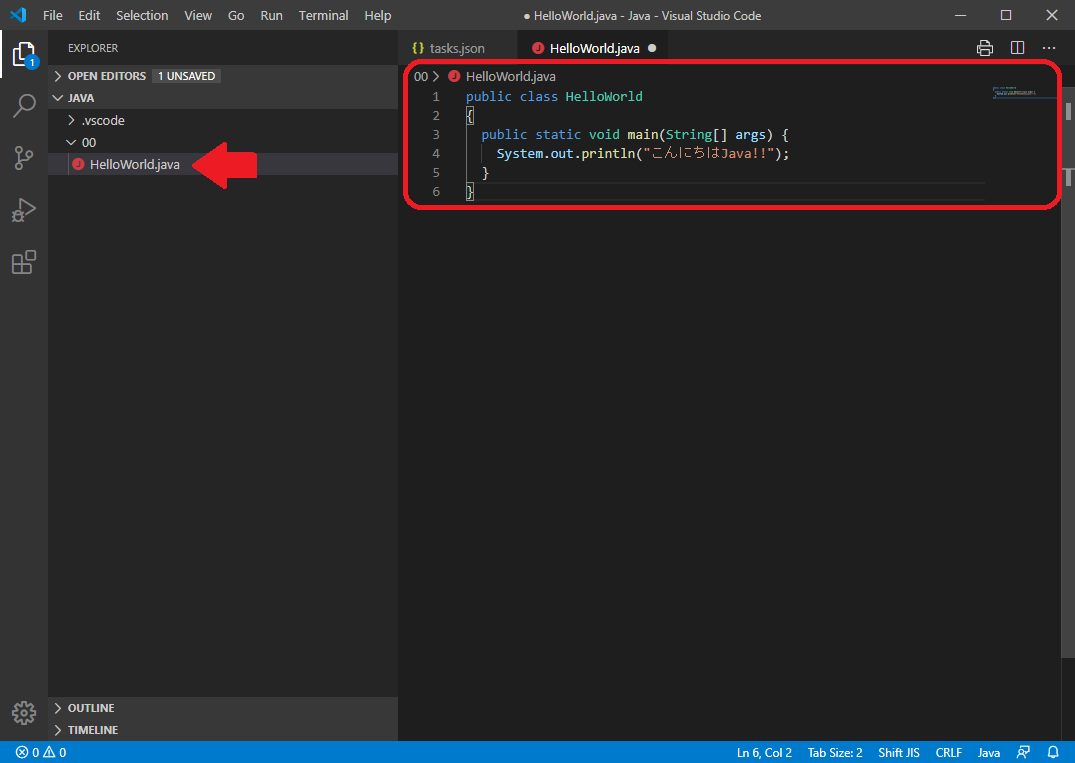
Task: Click the 00 folder breadcrumb
Action: [x=421, y=76]
